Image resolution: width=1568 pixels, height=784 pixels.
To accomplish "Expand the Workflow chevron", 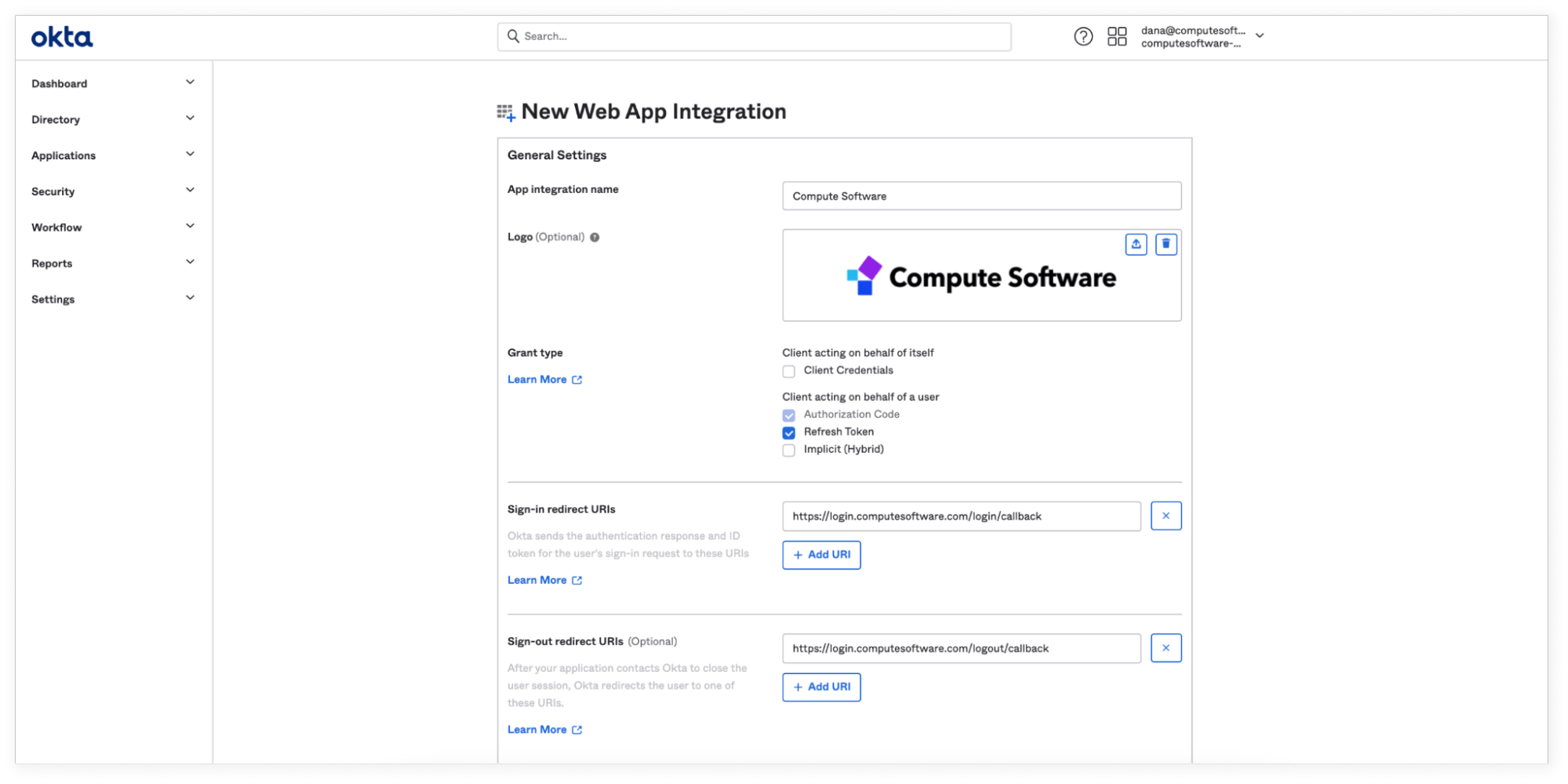I will 190,227.
